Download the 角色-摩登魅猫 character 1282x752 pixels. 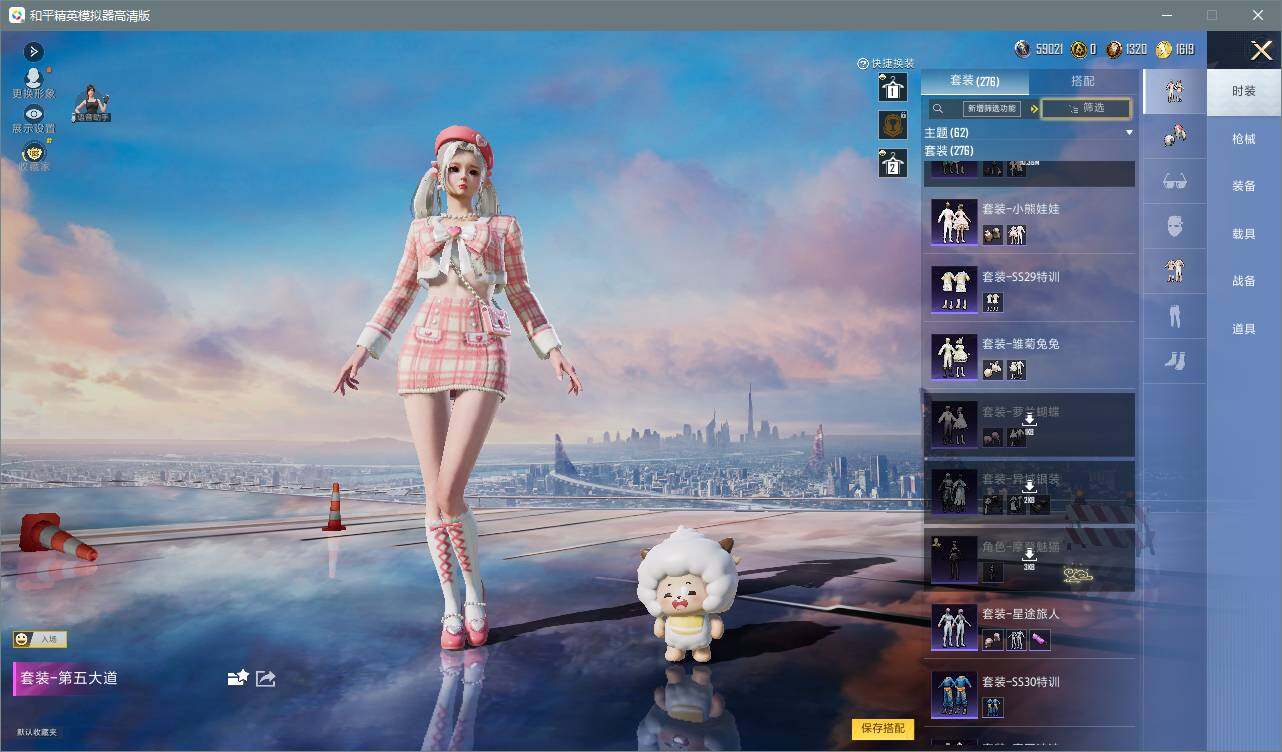click(x=1029, y=558)
